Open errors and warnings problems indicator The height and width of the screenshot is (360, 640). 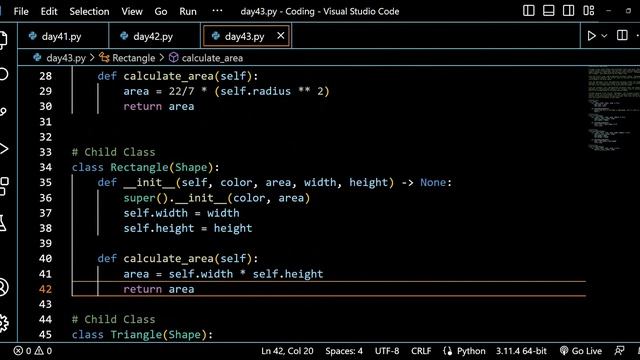point(33,351)
